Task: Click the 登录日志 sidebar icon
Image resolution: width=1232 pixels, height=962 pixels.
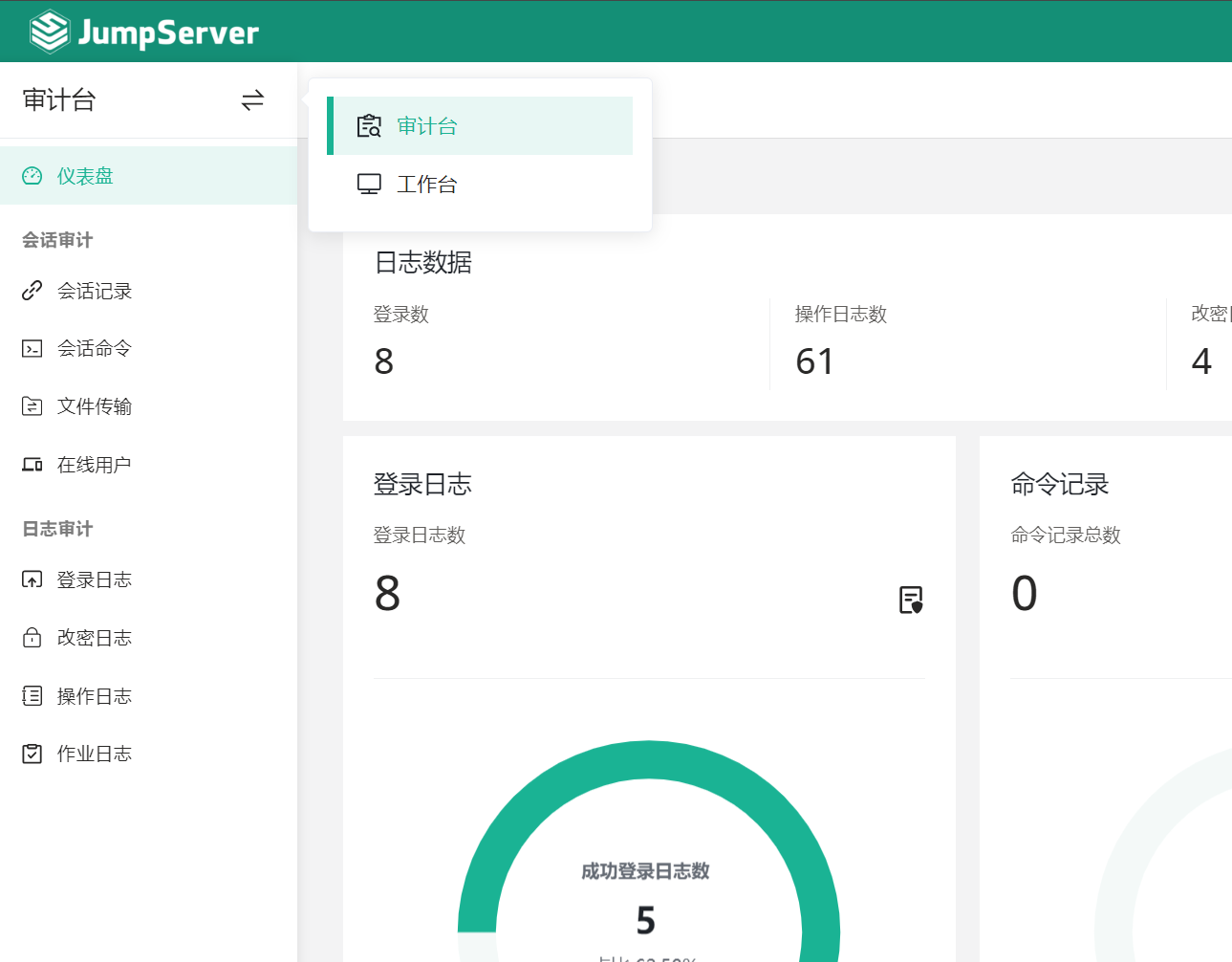Action: (32, 579)
